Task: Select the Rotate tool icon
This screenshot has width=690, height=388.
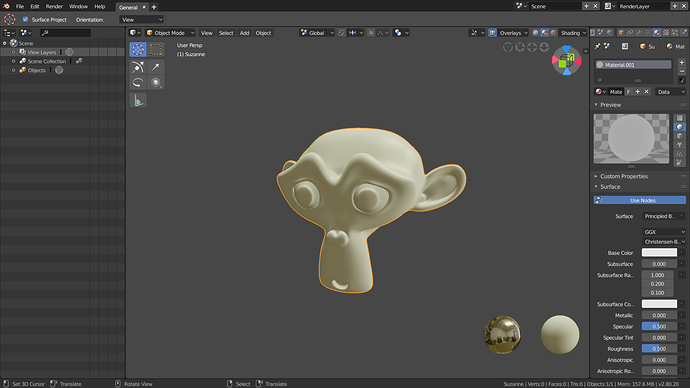Action: (138, 83)
